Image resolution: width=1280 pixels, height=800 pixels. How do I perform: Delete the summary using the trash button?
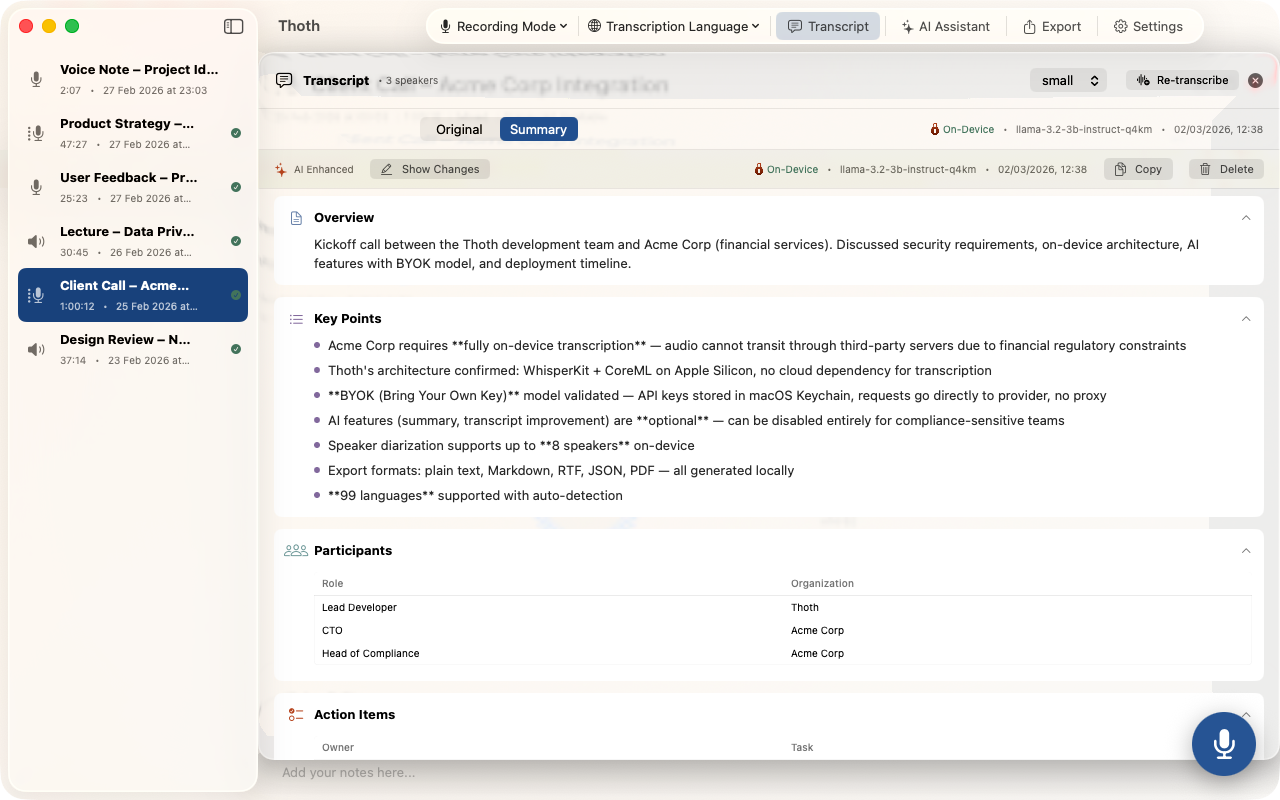1225,169
